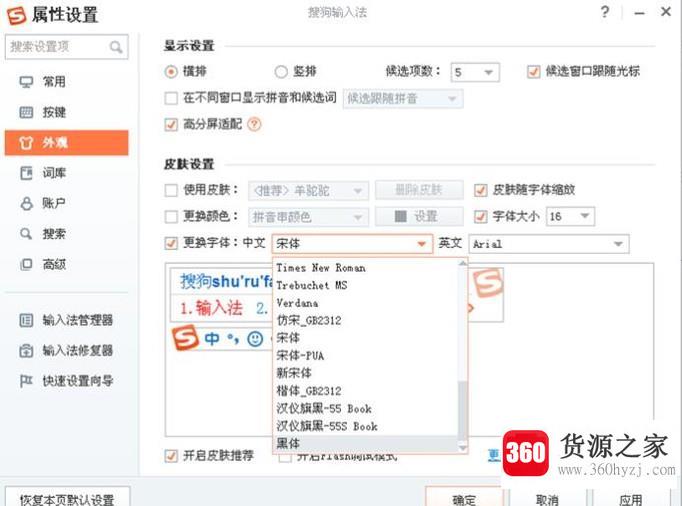
Task: Choose 楷体_GB2312 in font list
Action: [365, 391]
